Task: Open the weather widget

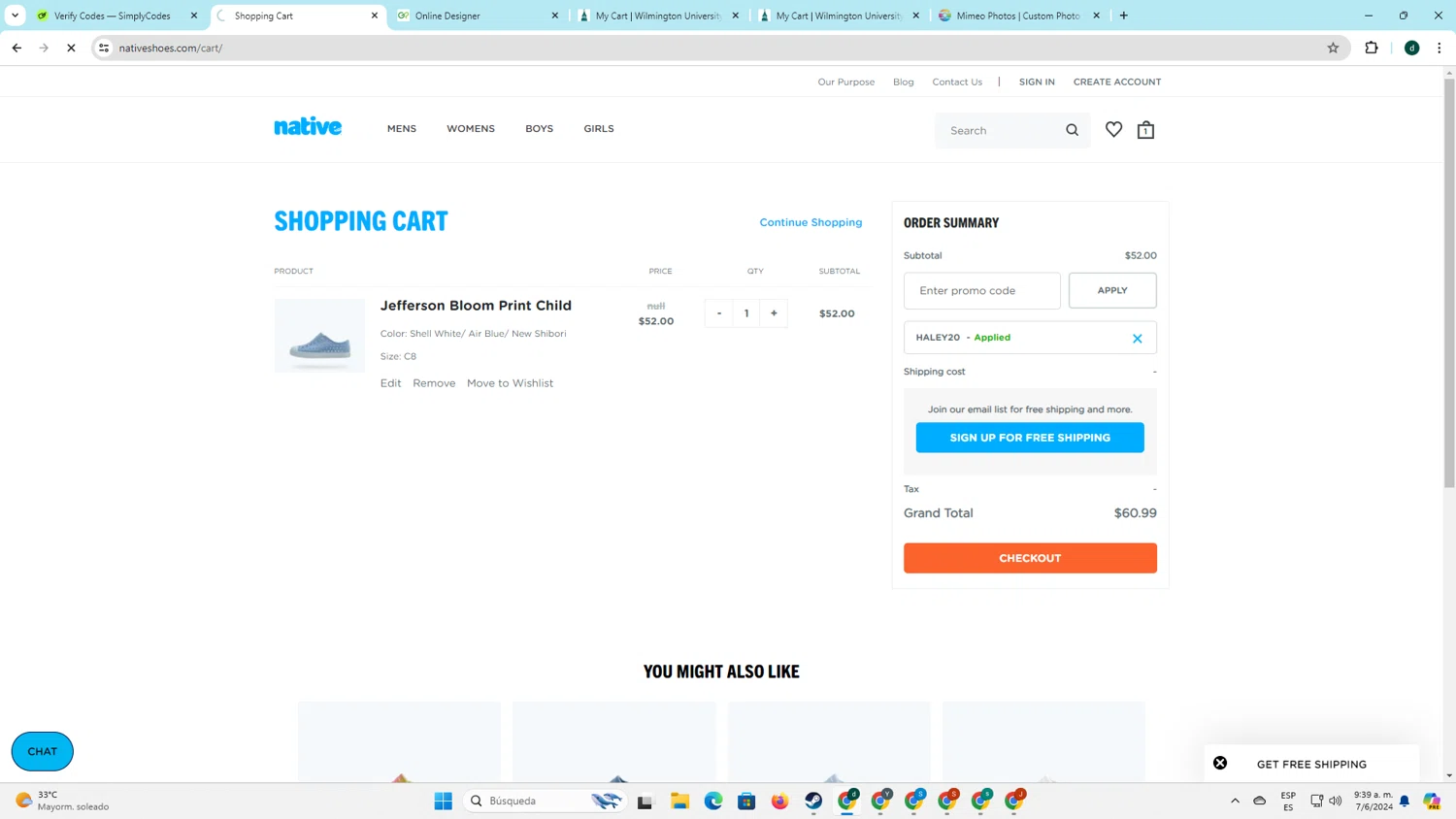Action: 63,801
